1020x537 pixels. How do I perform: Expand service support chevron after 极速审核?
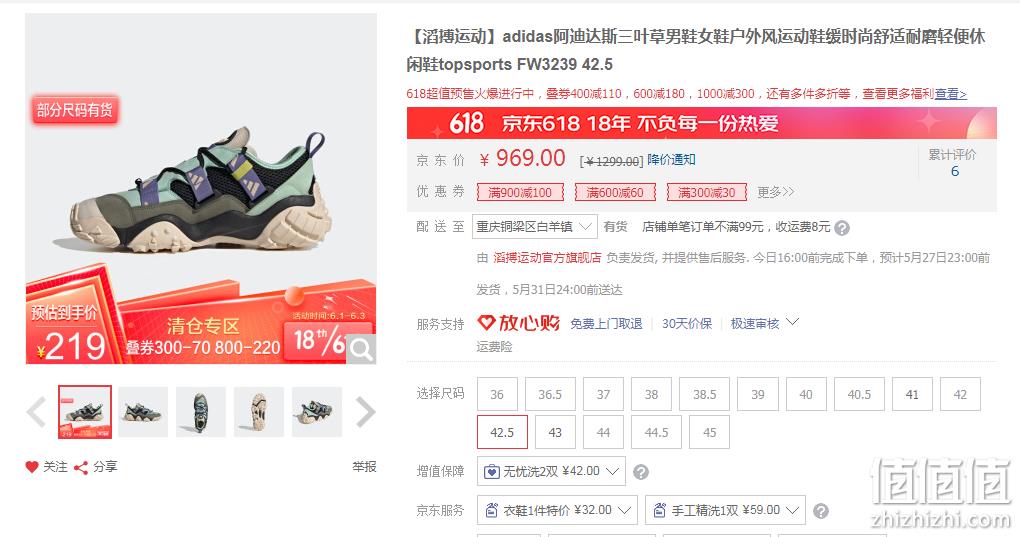pos(792,322)
